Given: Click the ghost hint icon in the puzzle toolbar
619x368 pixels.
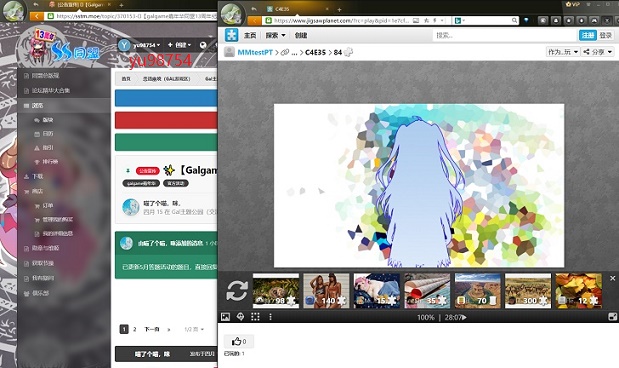Looking at the screenshot, I should [x=240, y=317].
